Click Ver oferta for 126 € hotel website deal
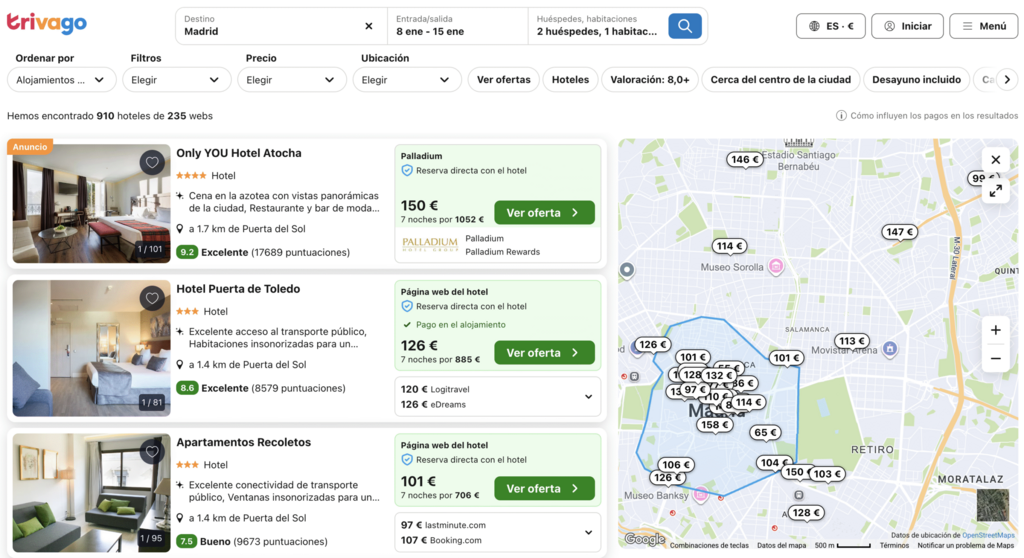Viewport: 1024px width, 558px height. point(544,353)
